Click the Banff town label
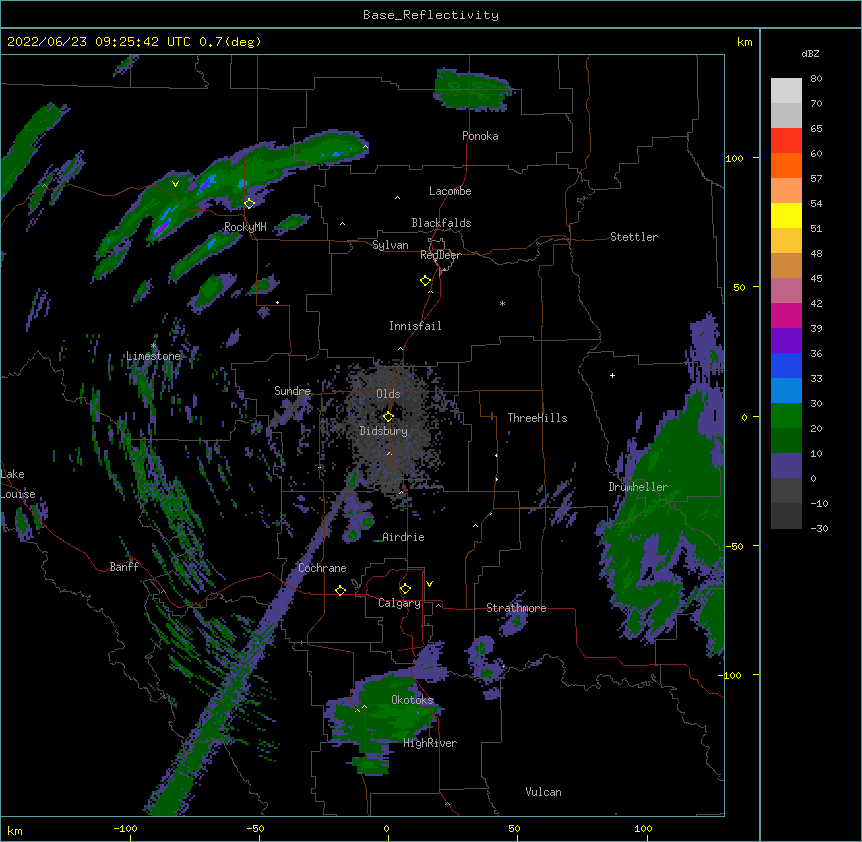The height and width of the screenshot is (842, 862). 124,567
